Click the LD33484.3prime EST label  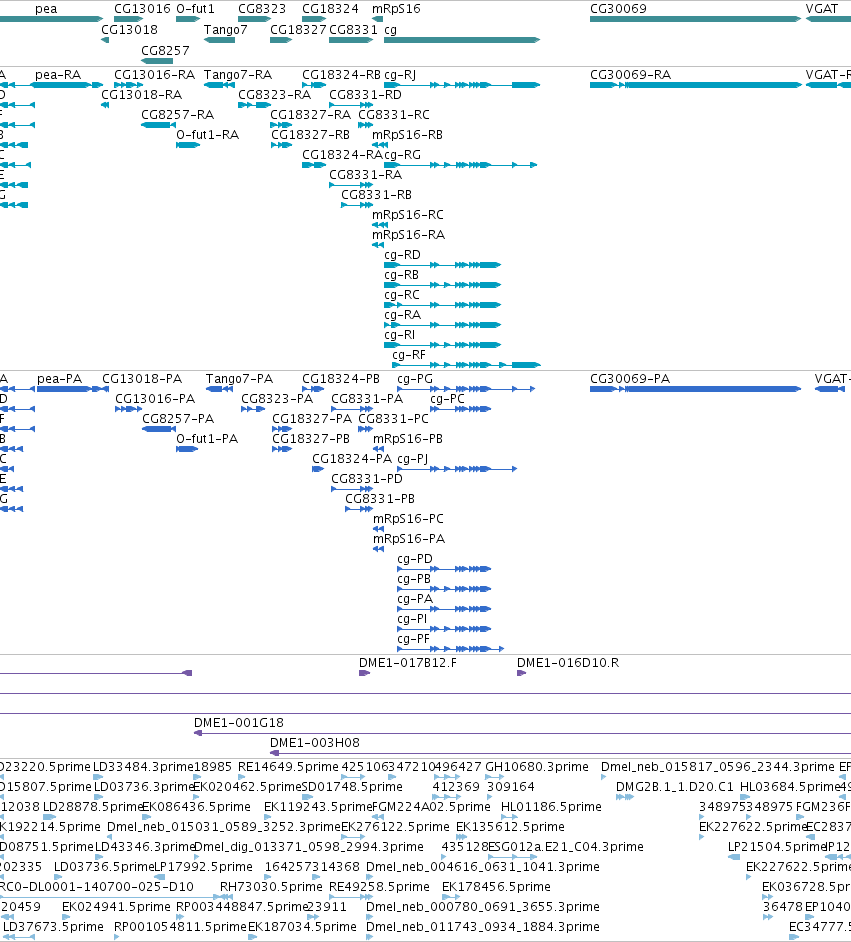tap(143, 767)
